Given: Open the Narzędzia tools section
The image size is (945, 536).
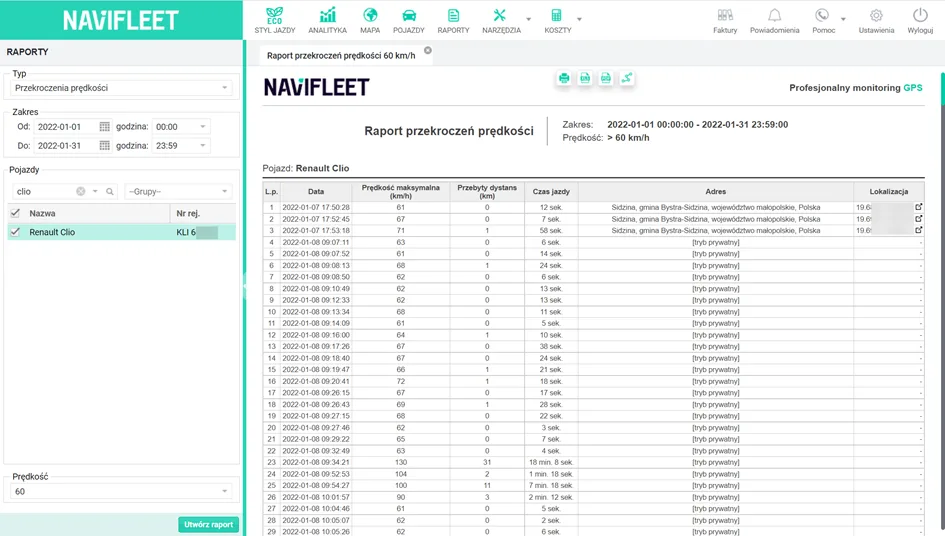Looking at the screenshot, I should [501, 20].
